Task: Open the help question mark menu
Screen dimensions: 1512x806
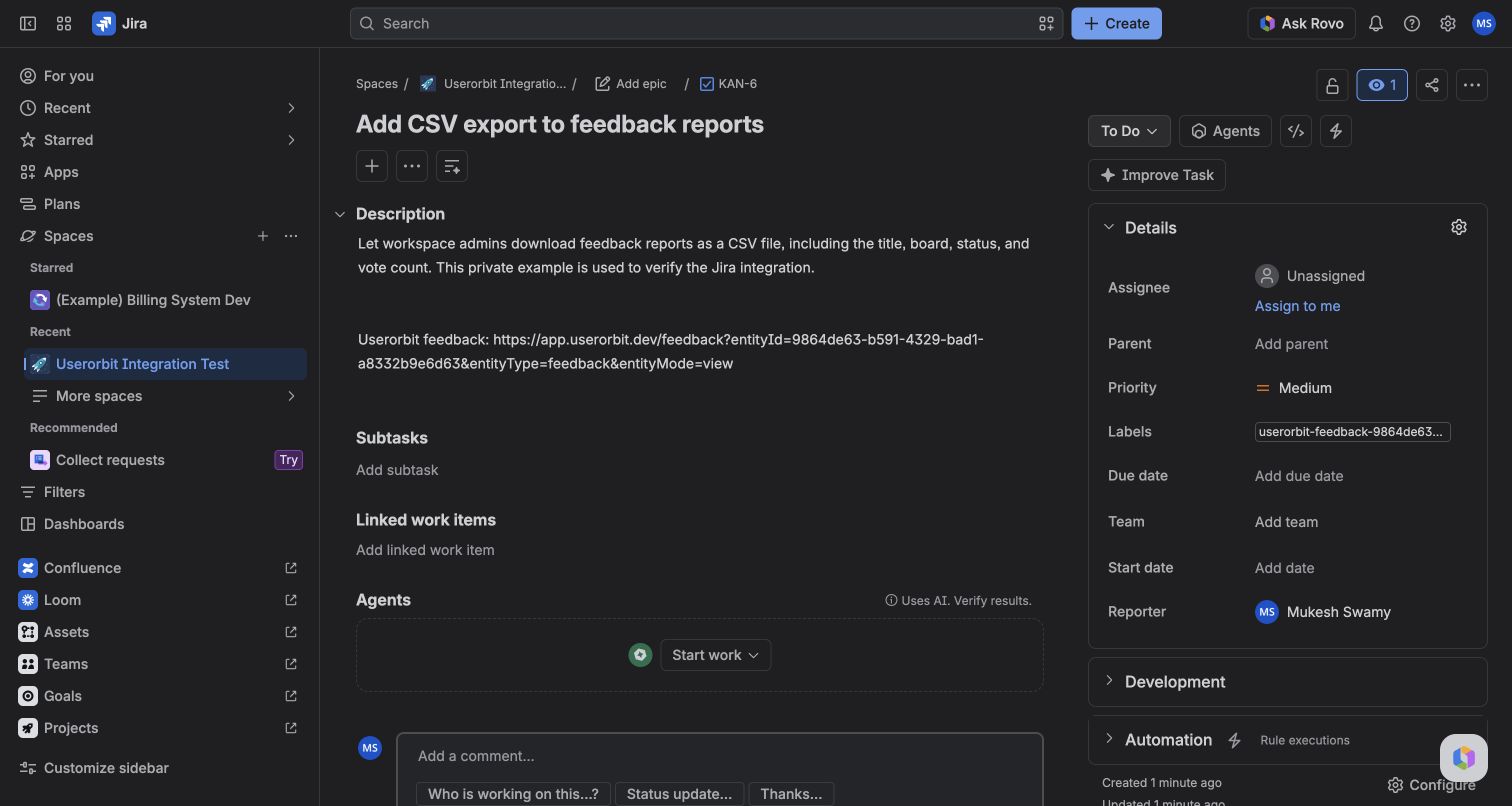Action: click(1412, 23)
